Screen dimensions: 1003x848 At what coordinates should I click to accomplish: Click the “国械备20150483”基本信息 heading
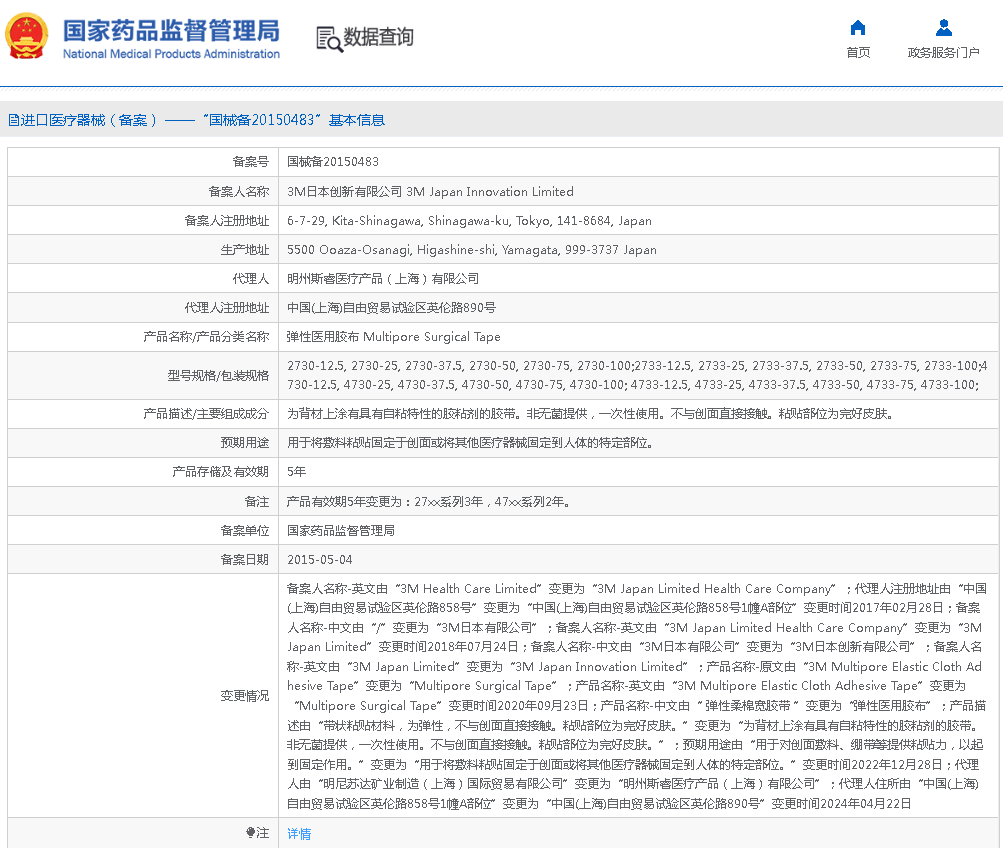pyautogui.click(x=294, y=120)
